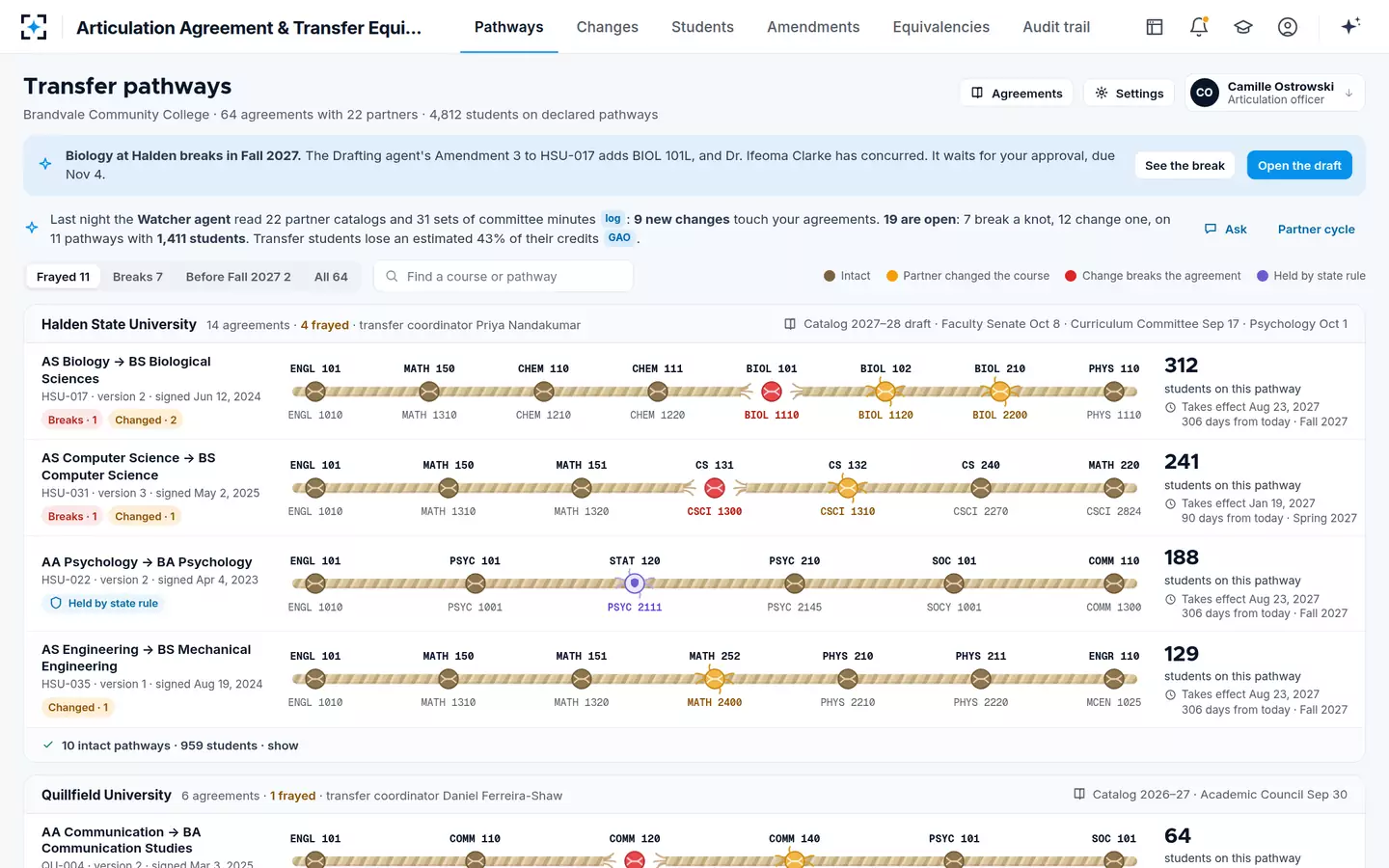Click the orange knot under MATH 252

(715, 679)
